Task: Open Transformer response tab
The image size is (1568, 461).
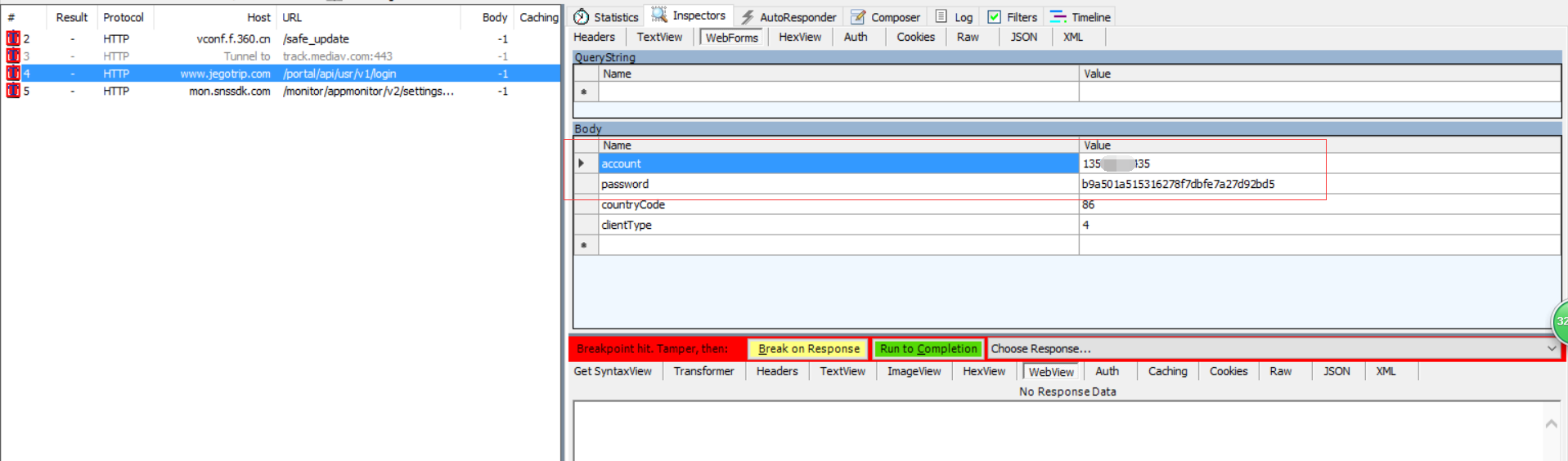Action: (x=703, y=371)
